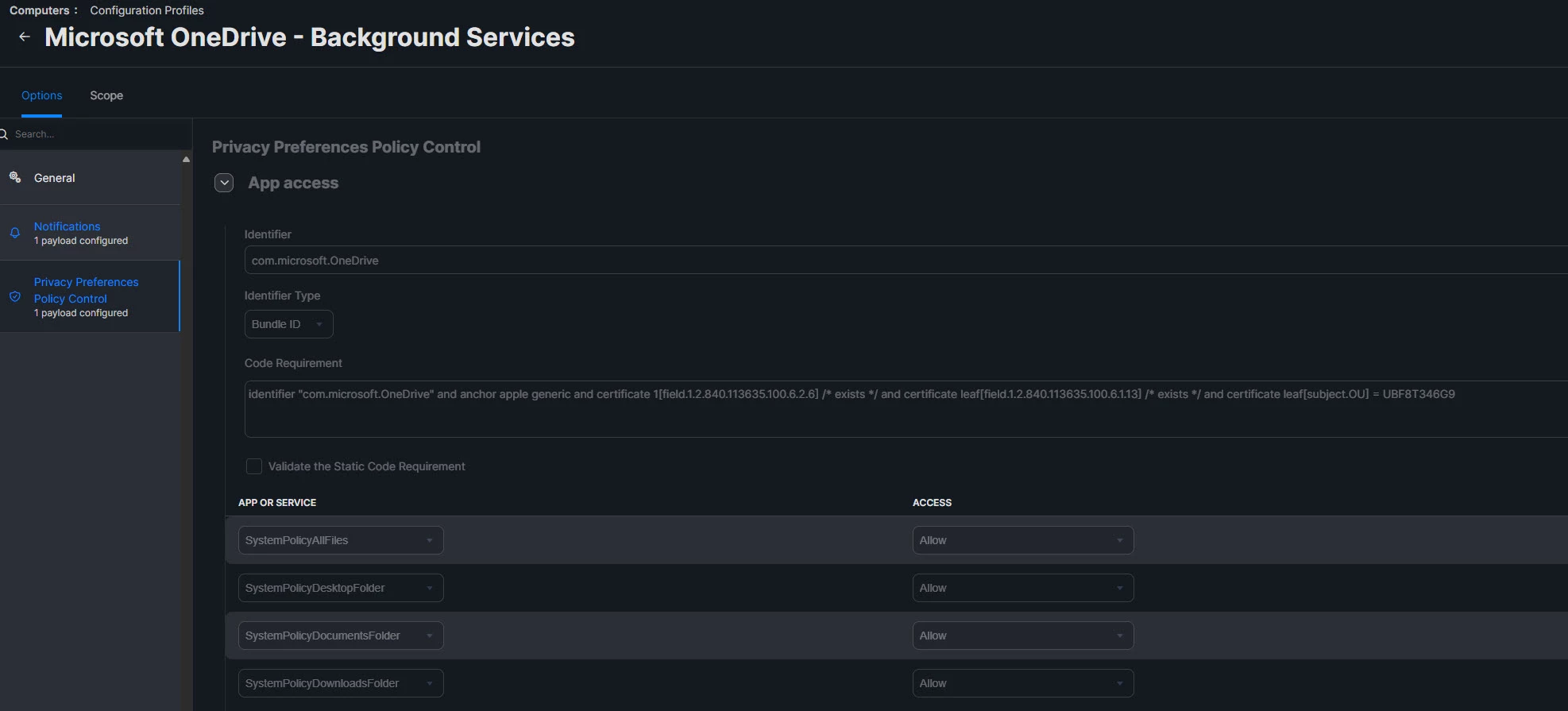This screenshot has height=711, width=1568.
Task: Click the Identifier Type label
Action: [x=282, y=296]
